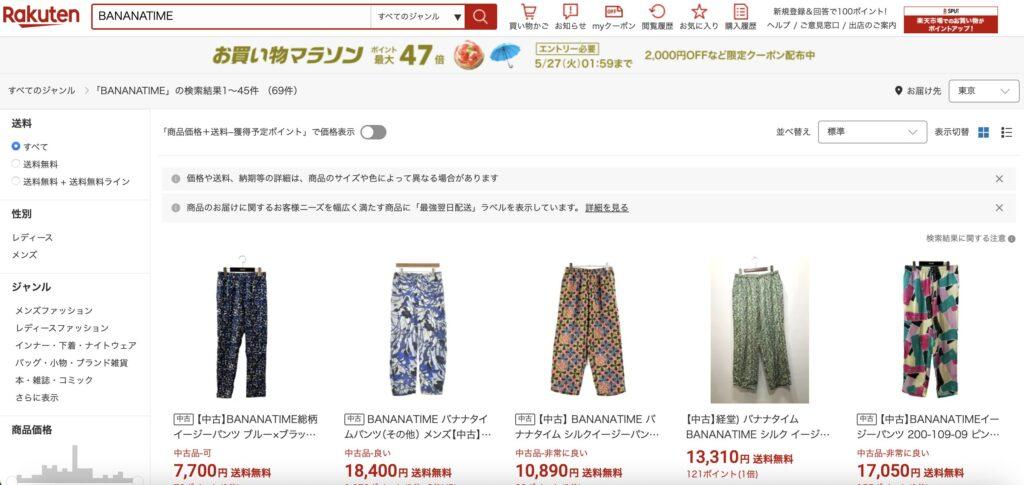The height and width of the screenshot is (485, 1024).
Task: Open the お知らせ notifications icon
Action: pyautogui.click(x=571, y=17)
